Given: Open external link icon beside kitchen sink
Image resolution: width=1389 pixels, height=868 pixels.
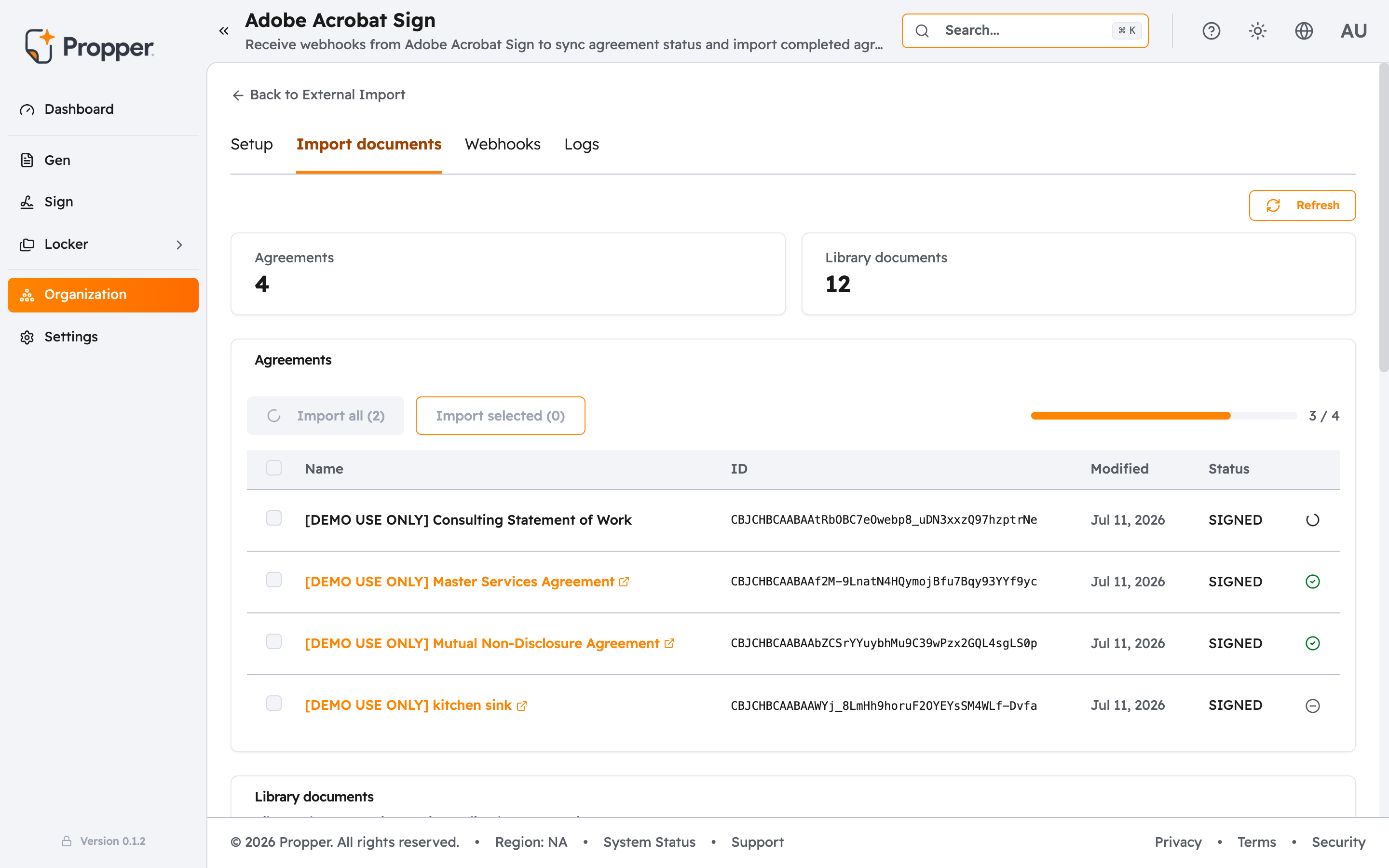Looking at the screenshot, I should 522,705.
